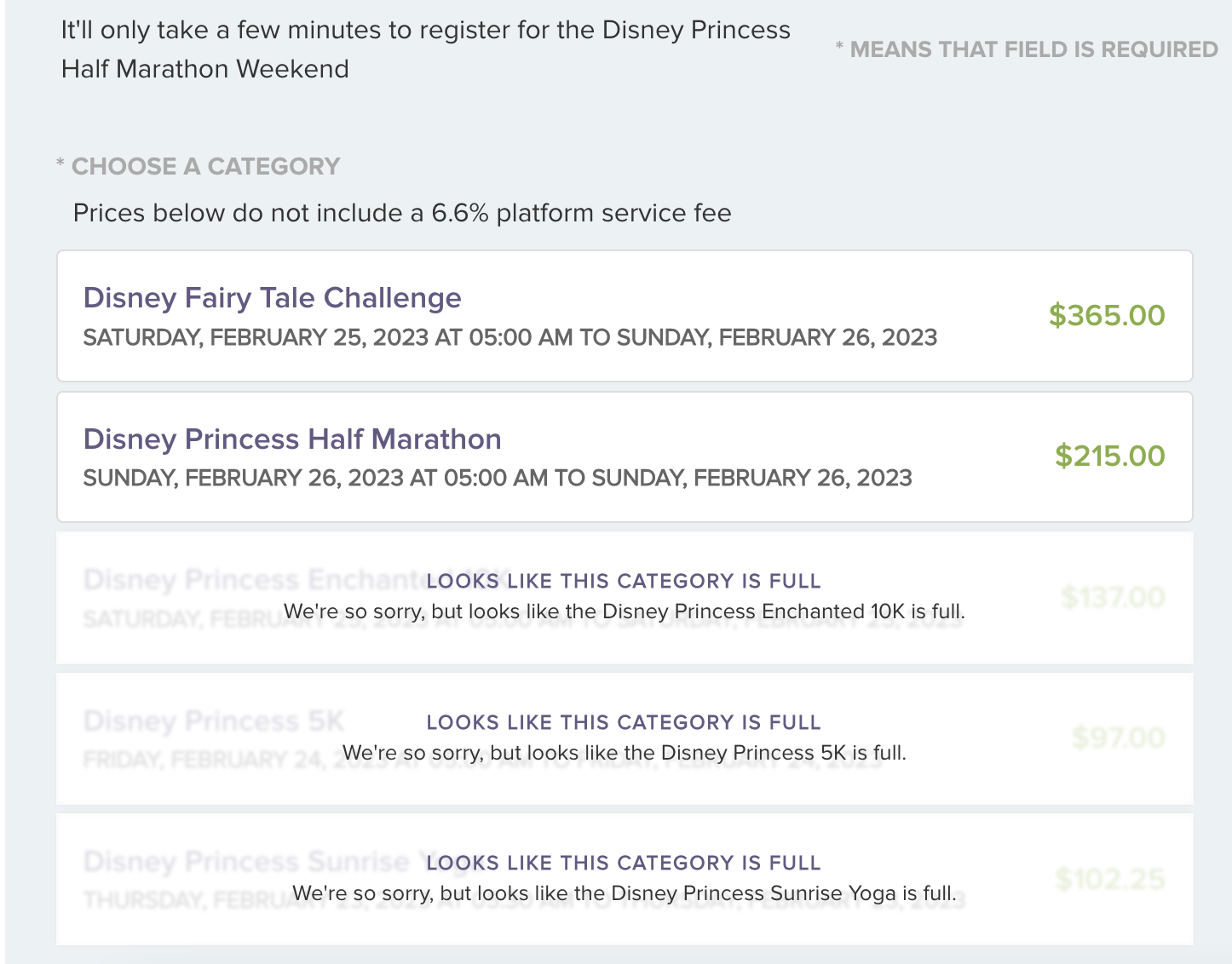Click the blurred $102.25 price

[1109, 879]
